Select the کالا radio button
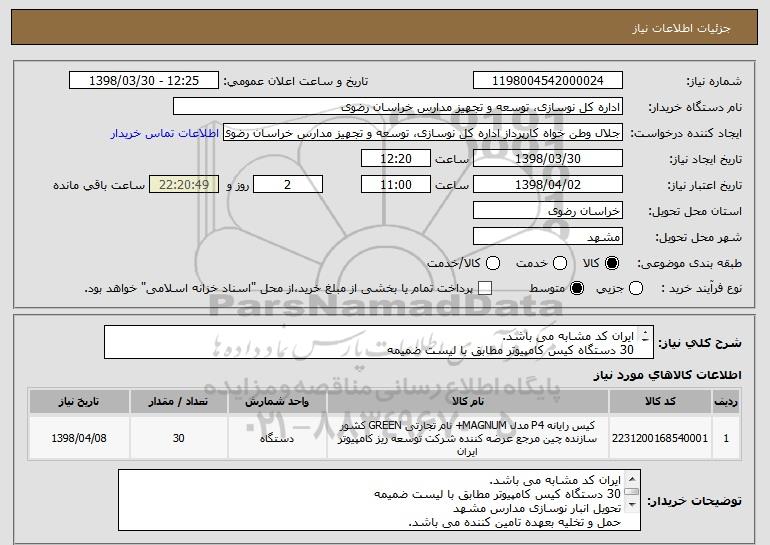This screenshot has width=770, height=545. 612,264
